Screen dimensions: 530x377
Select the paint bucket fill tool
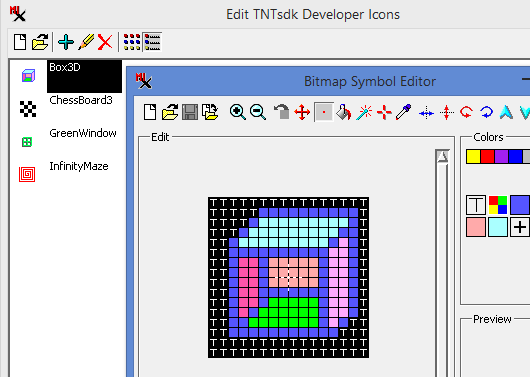pyautogui.click(x=344, y=112)
